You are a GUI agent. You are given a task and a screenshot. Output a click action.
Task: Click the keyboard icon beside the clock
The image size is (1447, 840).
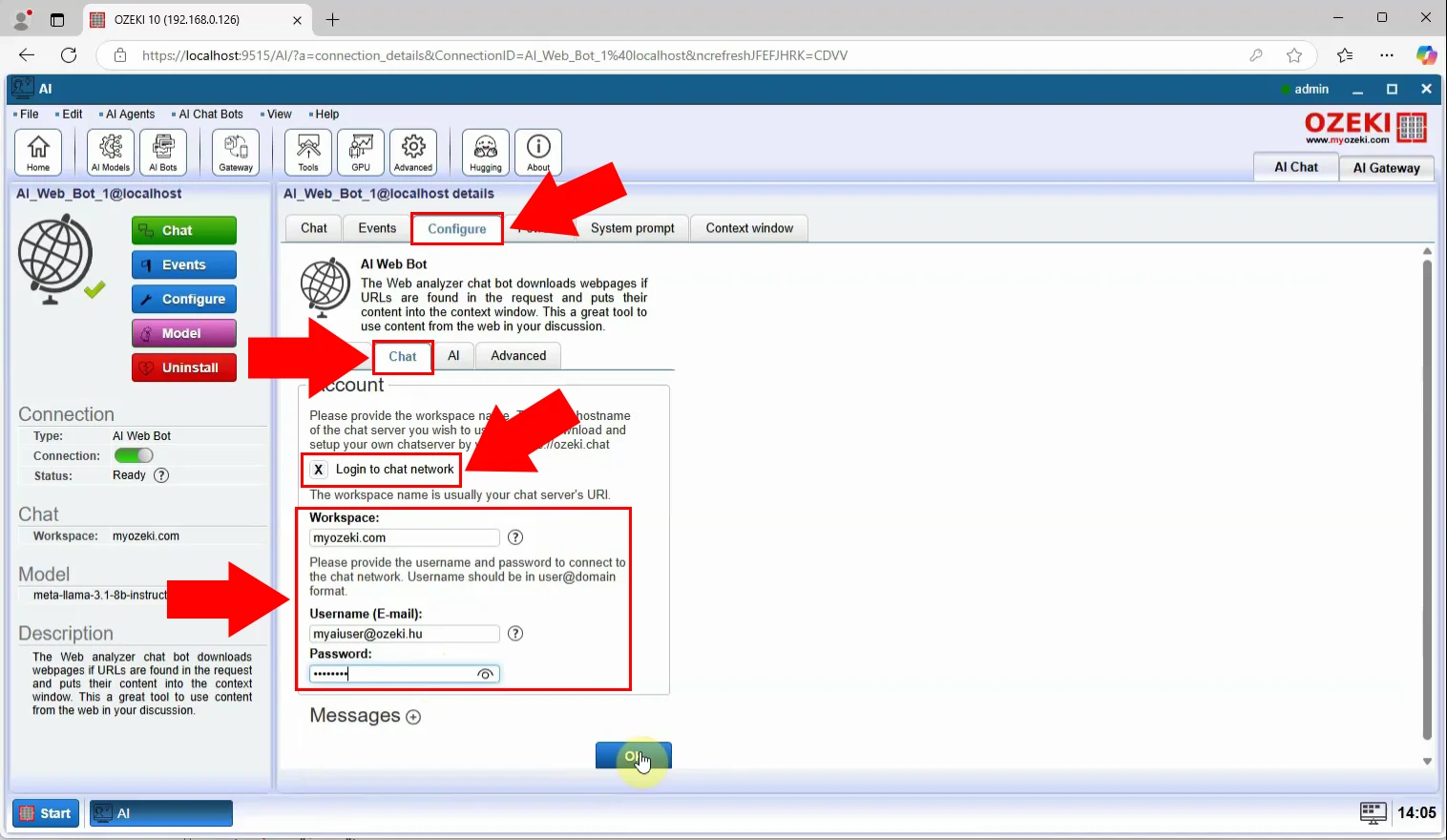click(1373, 812)
